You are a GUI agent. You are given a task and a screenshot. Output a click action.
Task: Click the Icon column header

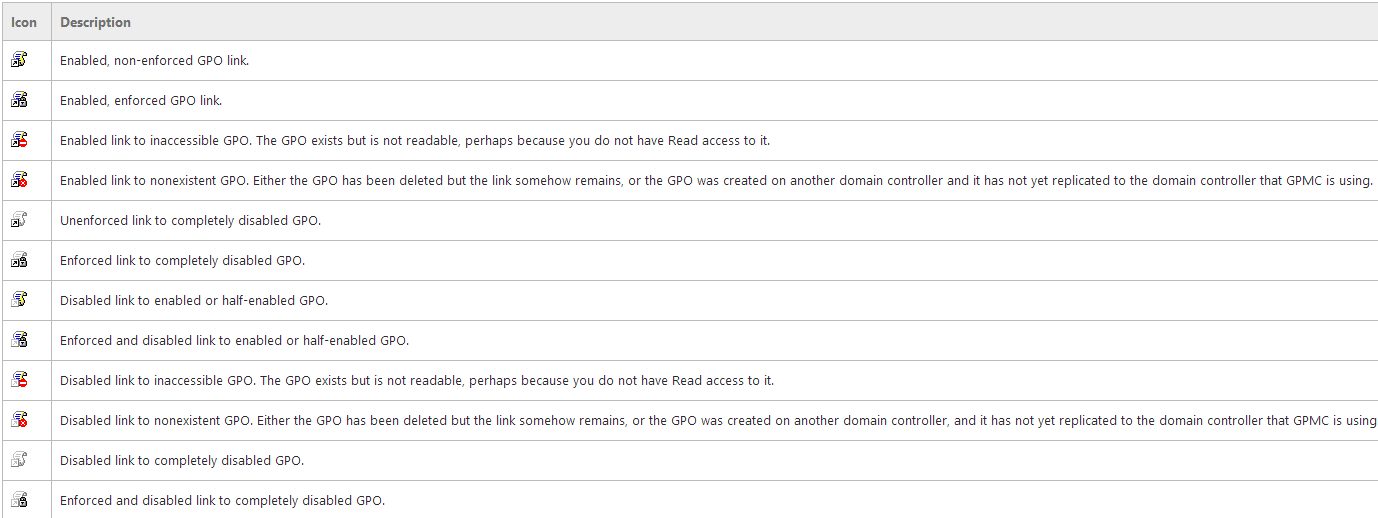point(24,22)
